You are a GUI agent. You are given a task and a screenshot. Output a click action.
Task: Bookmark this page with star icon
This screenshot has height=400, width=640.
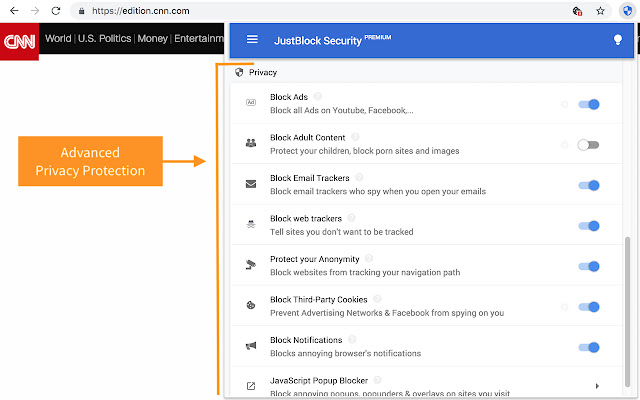(600, 11)
